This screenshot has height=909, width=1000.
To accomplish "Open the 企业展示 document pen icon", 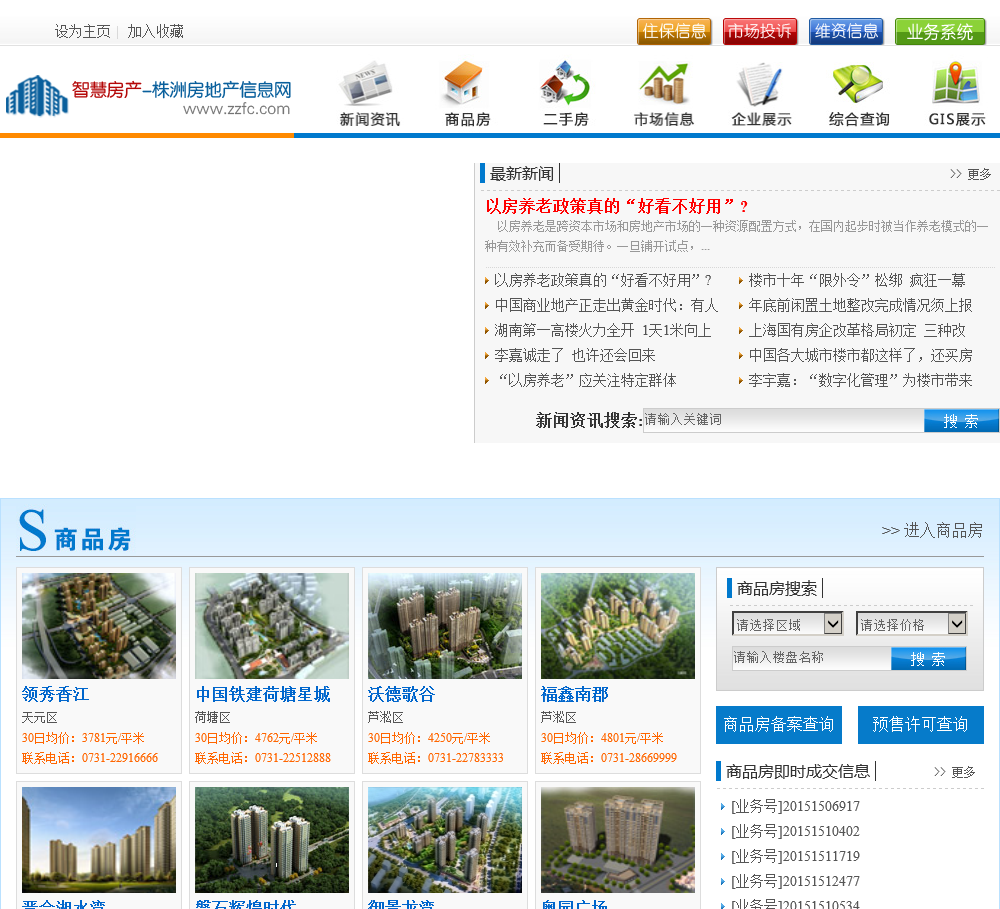I will point(760,84).
